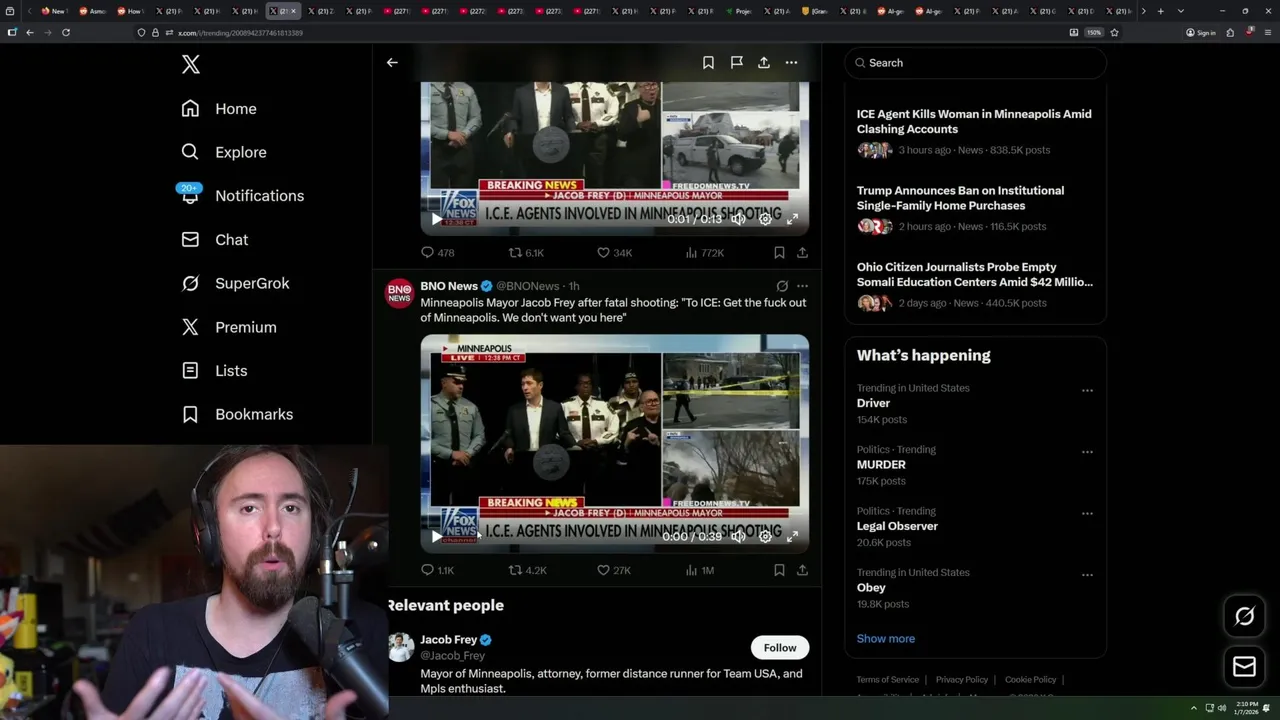
Task: Open Trump Announces Ban news story
Action: [x=976, y=208]
